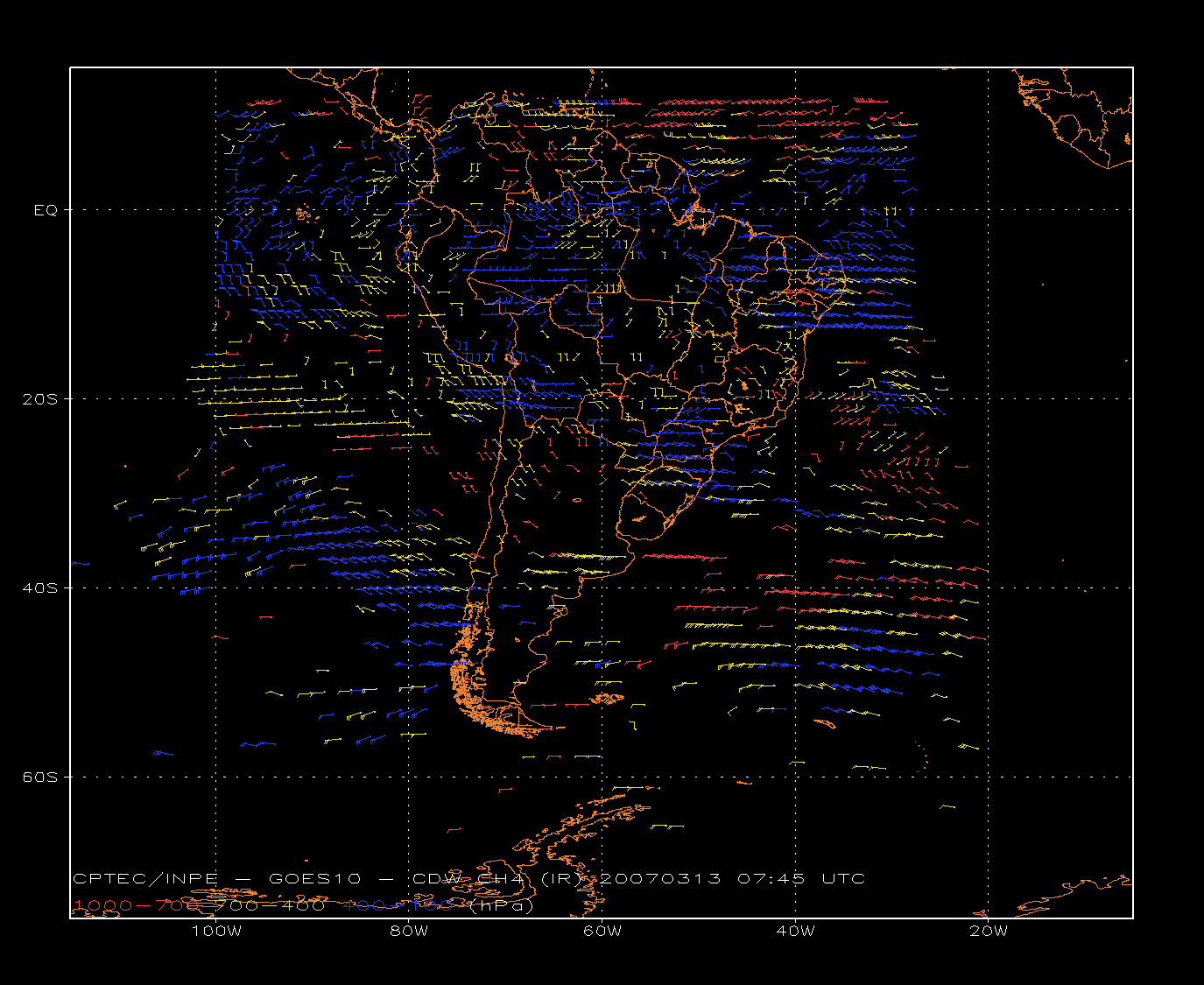Click the (hPa) unit label
This screenshot has height=985, width=1204.
pyautogui.click(x=502, y=906)
